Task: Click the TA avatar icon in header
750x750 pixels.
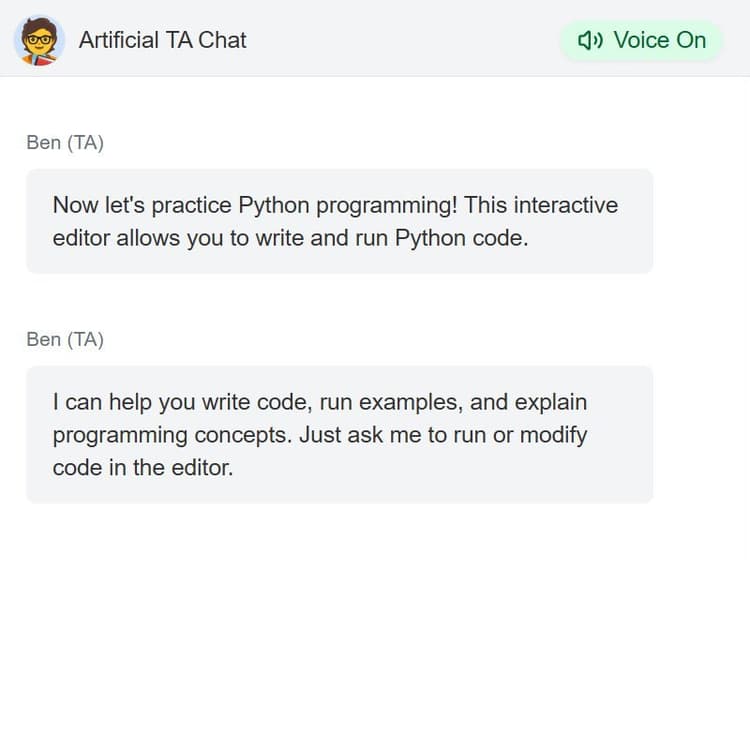Action: point(39,40)
